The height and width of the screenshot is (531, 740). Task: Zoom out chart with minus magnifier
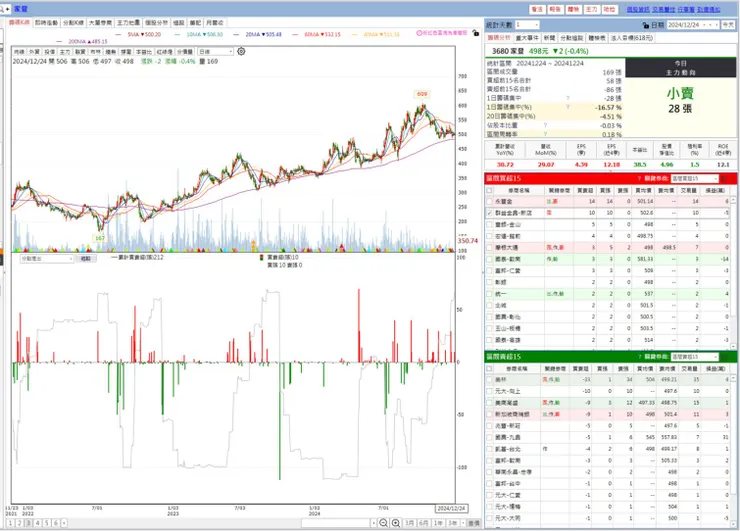pyautogui.click(x=384, y=523)
